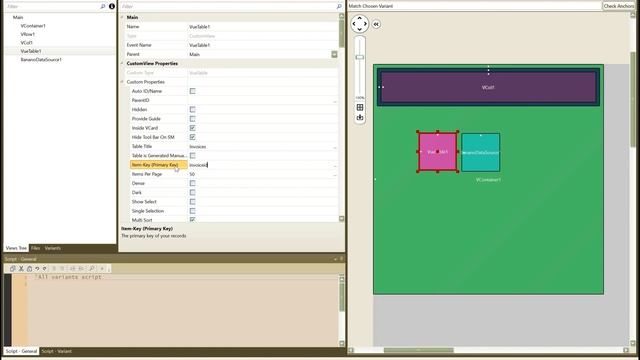Enable the Hidden checkbox
This screenshot has height=360, width=640.
pos(193,109)
